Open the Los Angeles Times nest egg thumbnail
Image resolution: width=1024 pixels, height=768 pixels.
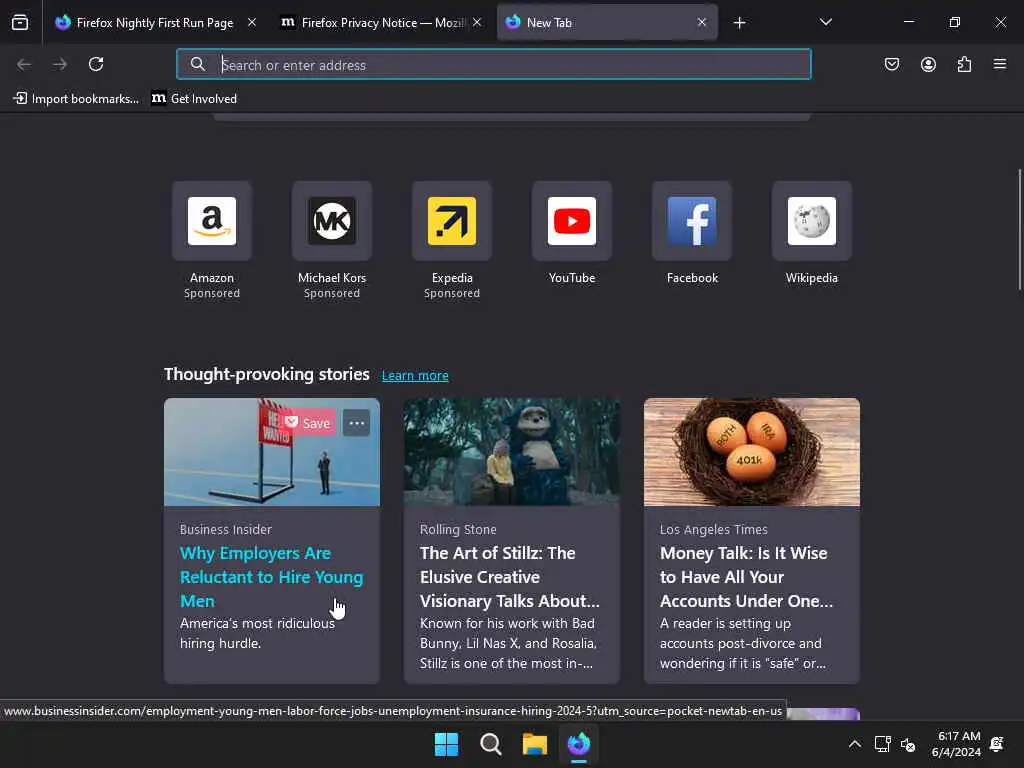752,452
